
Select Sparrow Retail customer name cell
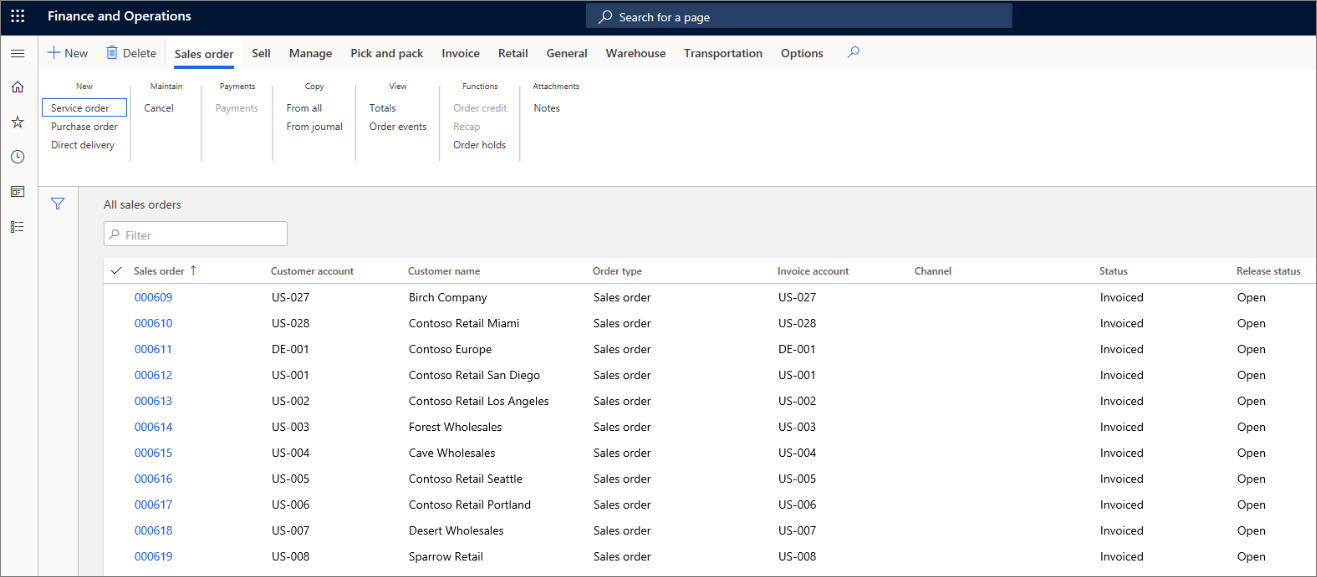click(446, 557)
